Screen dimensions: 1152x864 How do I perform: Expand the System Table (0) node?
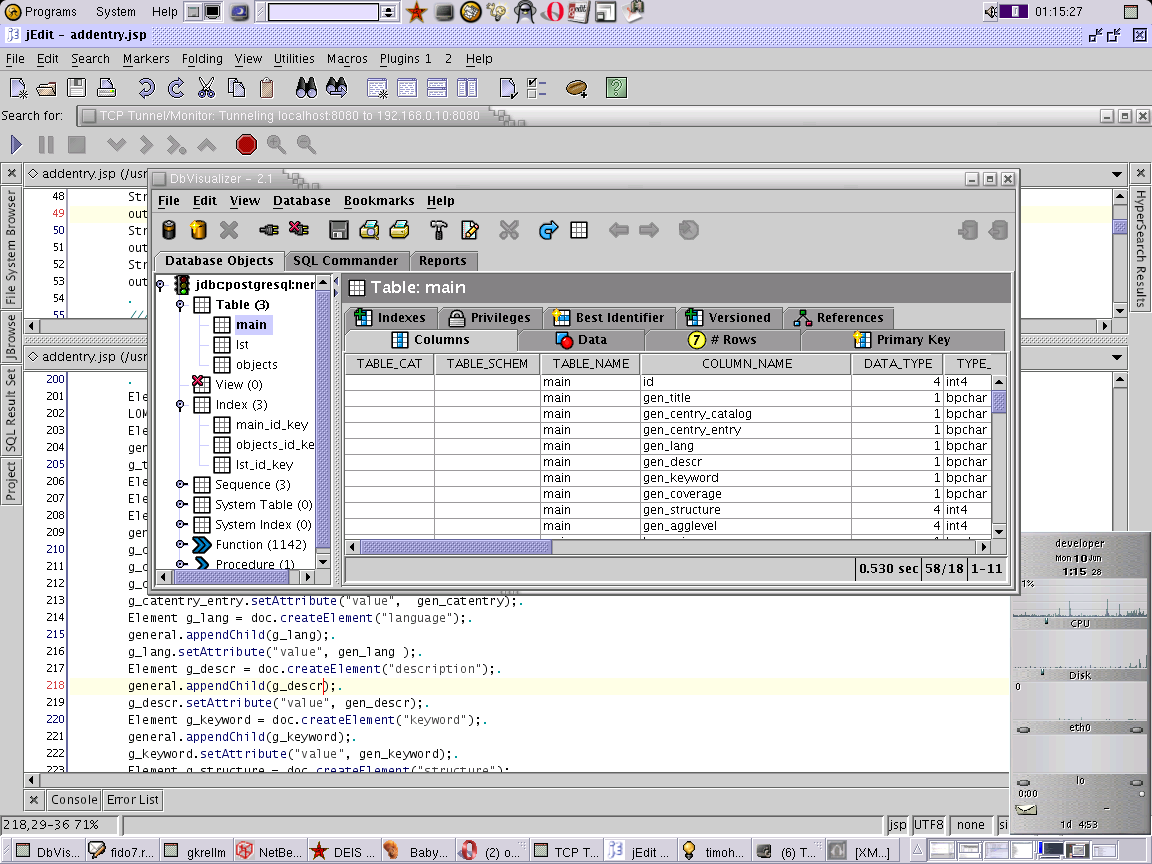click(181, 505)
